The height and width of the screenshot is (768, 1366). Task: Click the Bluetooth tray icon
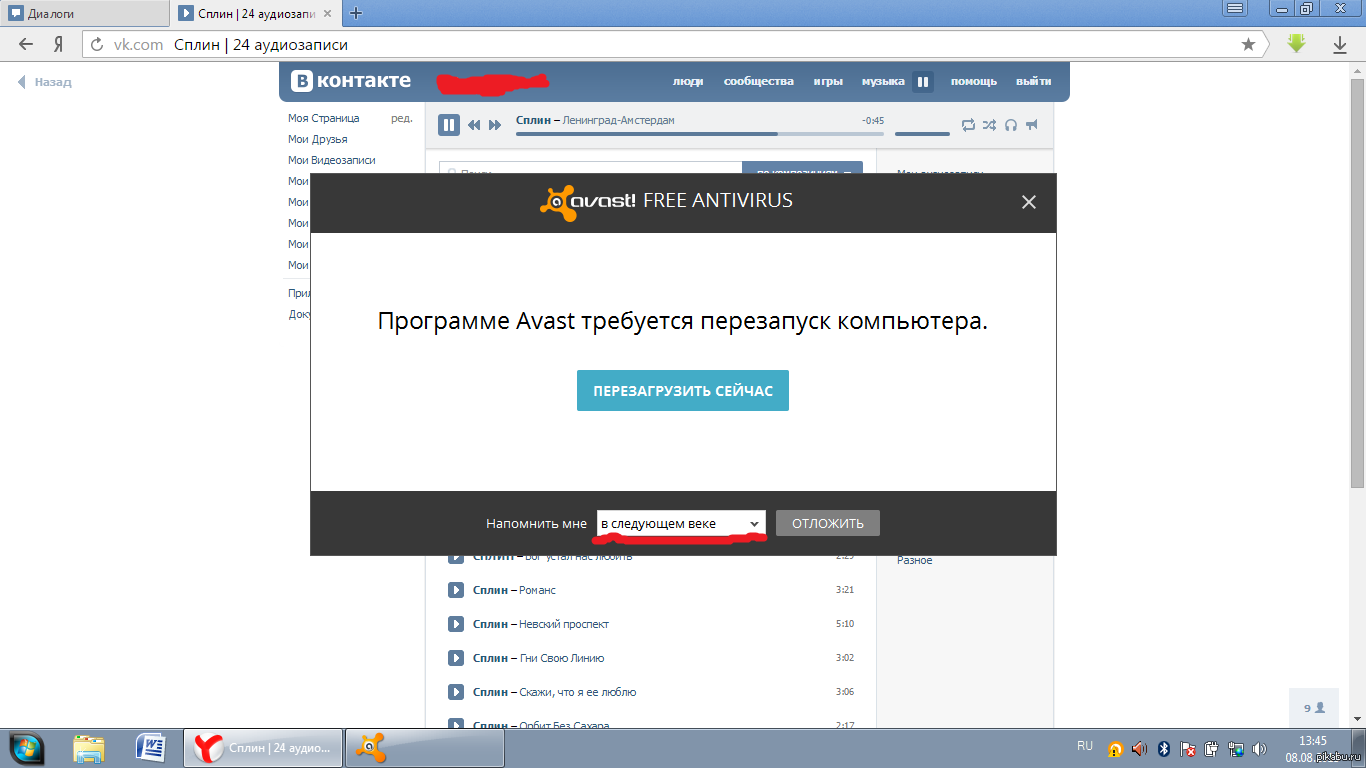[x=1164, y=749]
